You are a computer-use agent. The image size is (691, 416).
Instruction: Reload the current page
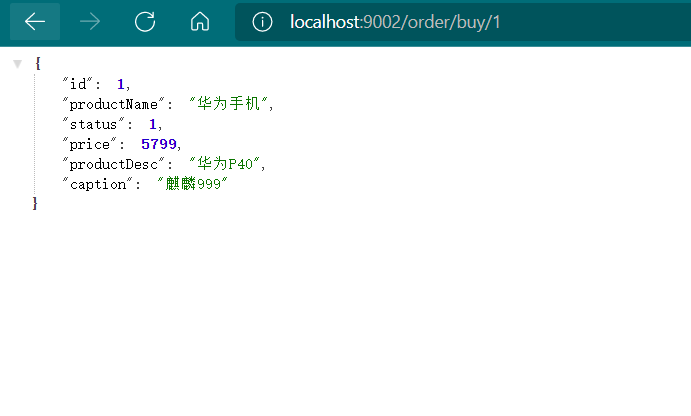[x=145, y=22]
